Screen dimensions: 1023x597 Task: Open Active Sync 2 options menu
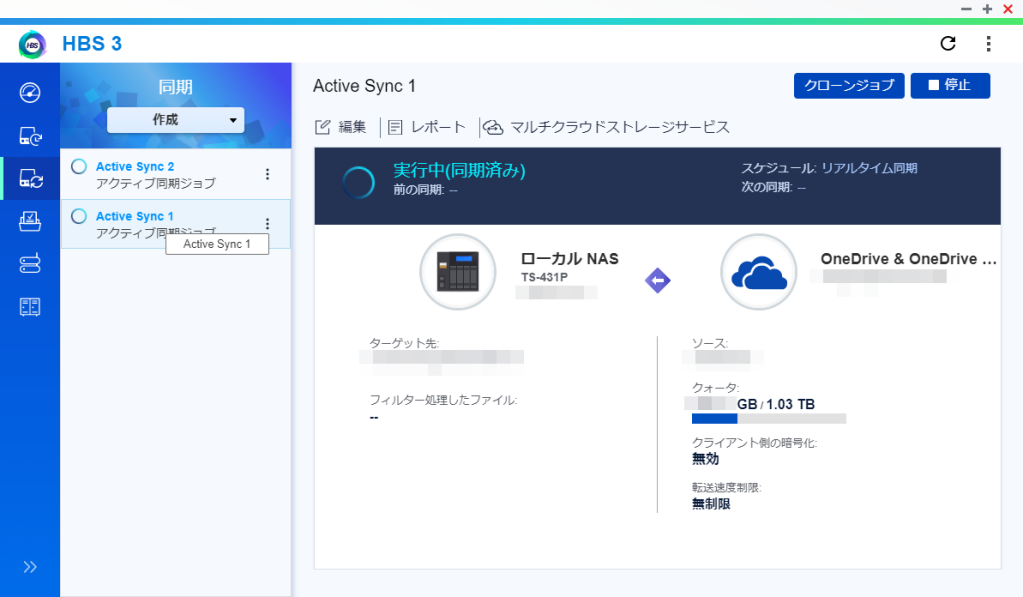pyautogui.click(x=267, y=174)
